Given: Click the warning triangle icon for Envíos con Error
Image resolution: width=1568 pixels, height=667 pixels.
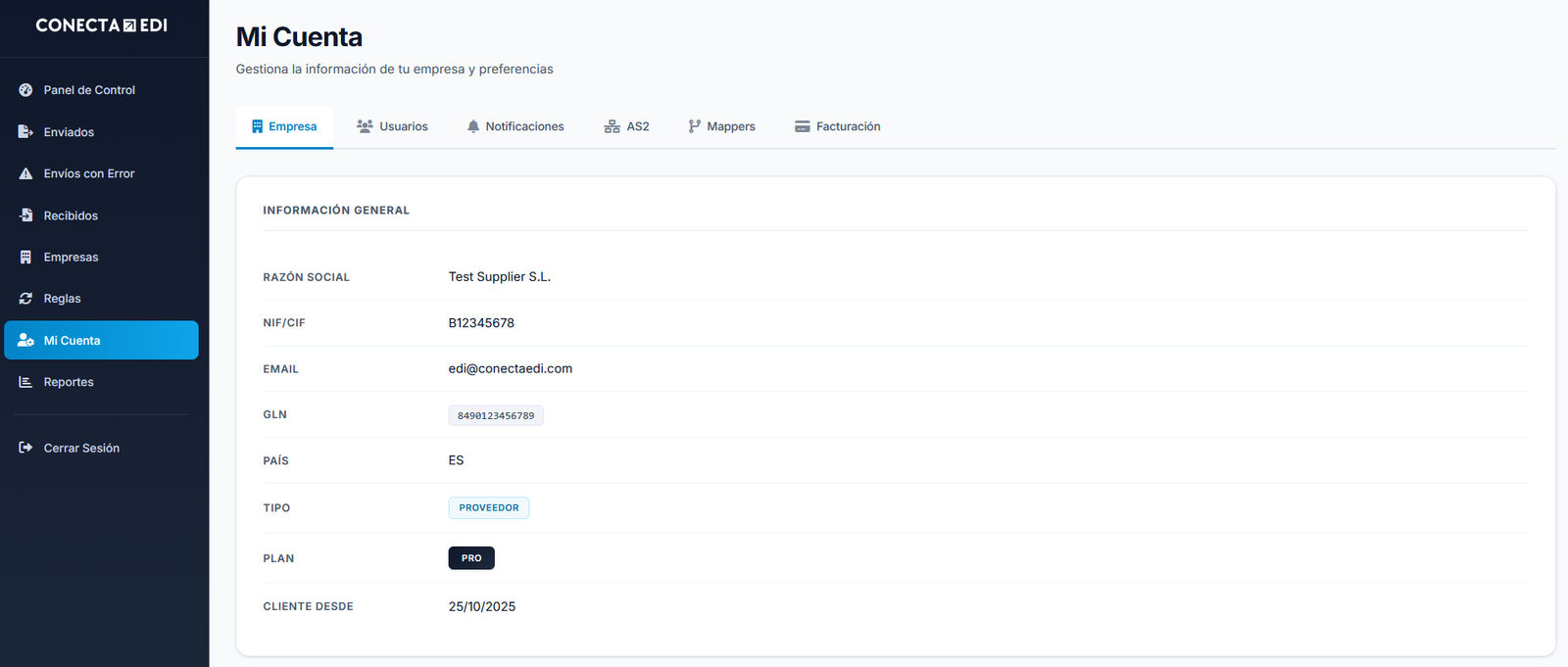Looking at the screenshot, I should pos(25,173).
